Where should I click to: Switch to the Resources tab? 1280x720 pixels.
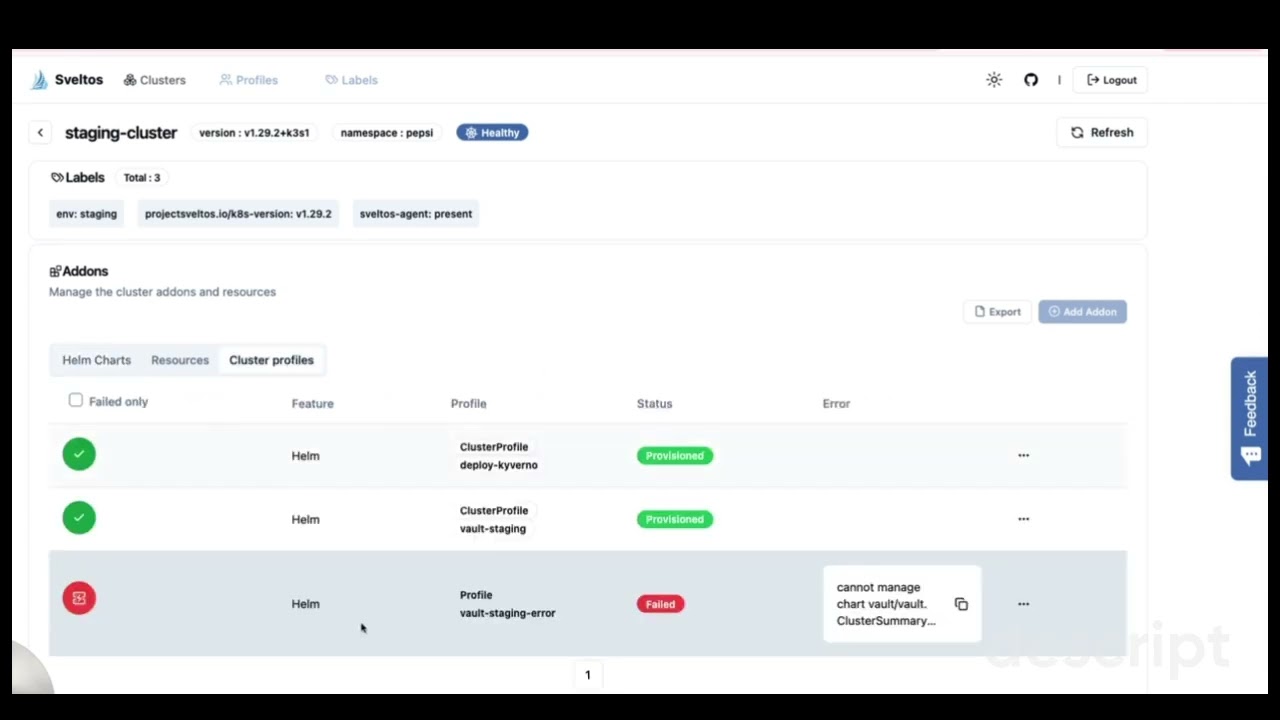pyautogui.click(x=180, y=360)
